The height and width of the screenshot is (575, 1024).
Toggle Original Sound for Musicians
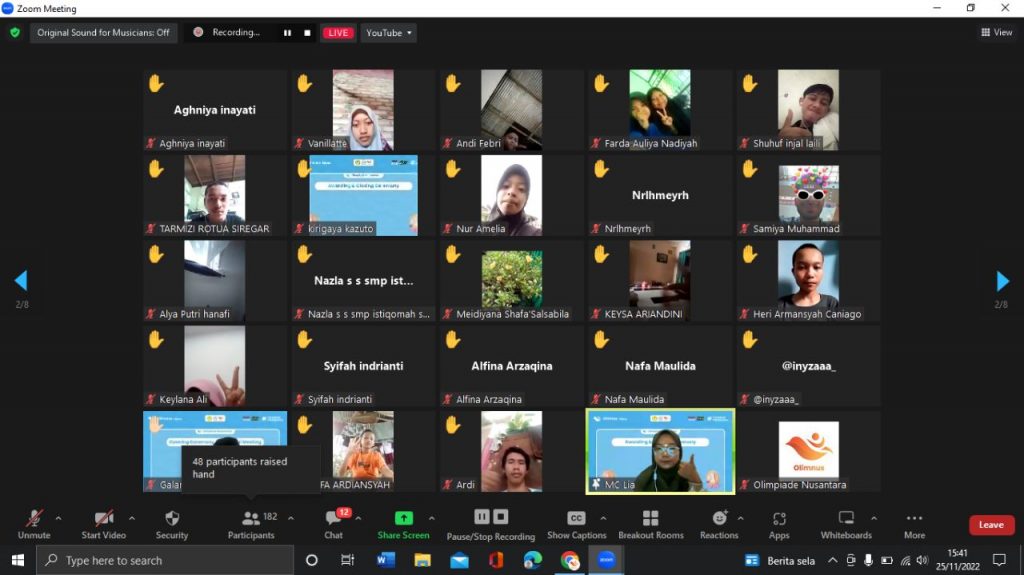coord(103,33)
